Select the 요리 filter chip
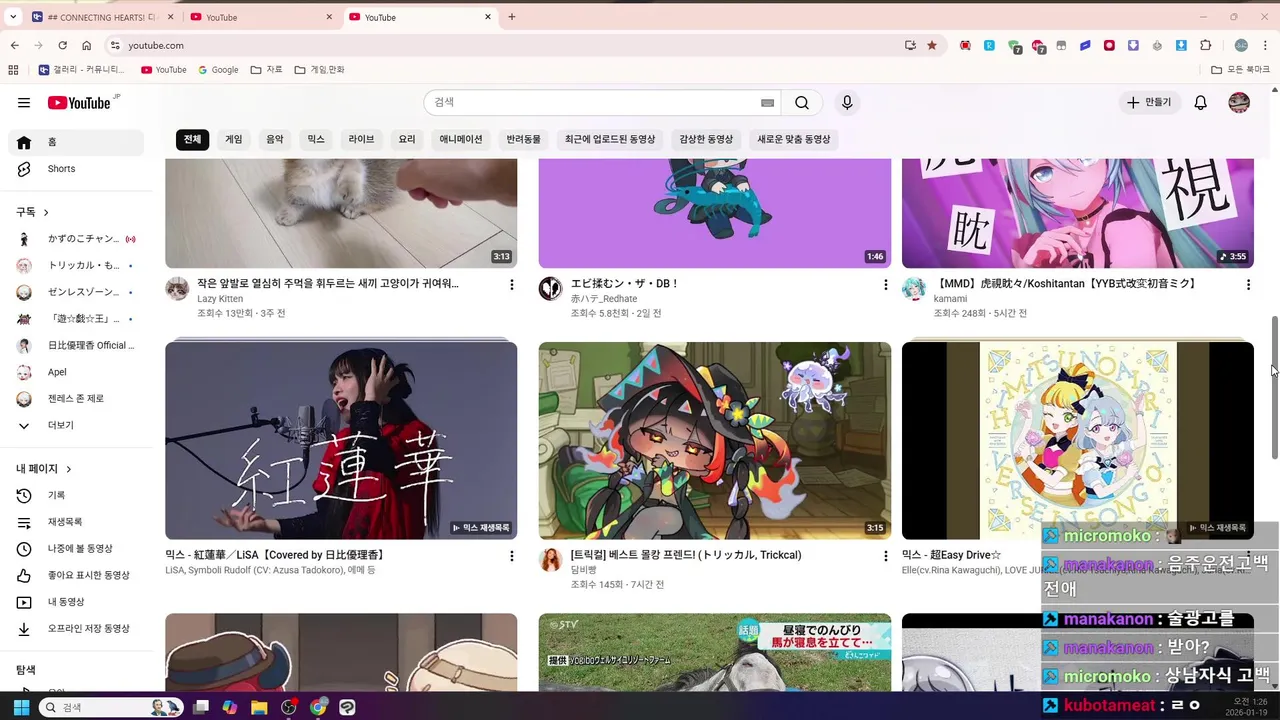This screenshot has width=1280, height=720. tap(407, 140)
